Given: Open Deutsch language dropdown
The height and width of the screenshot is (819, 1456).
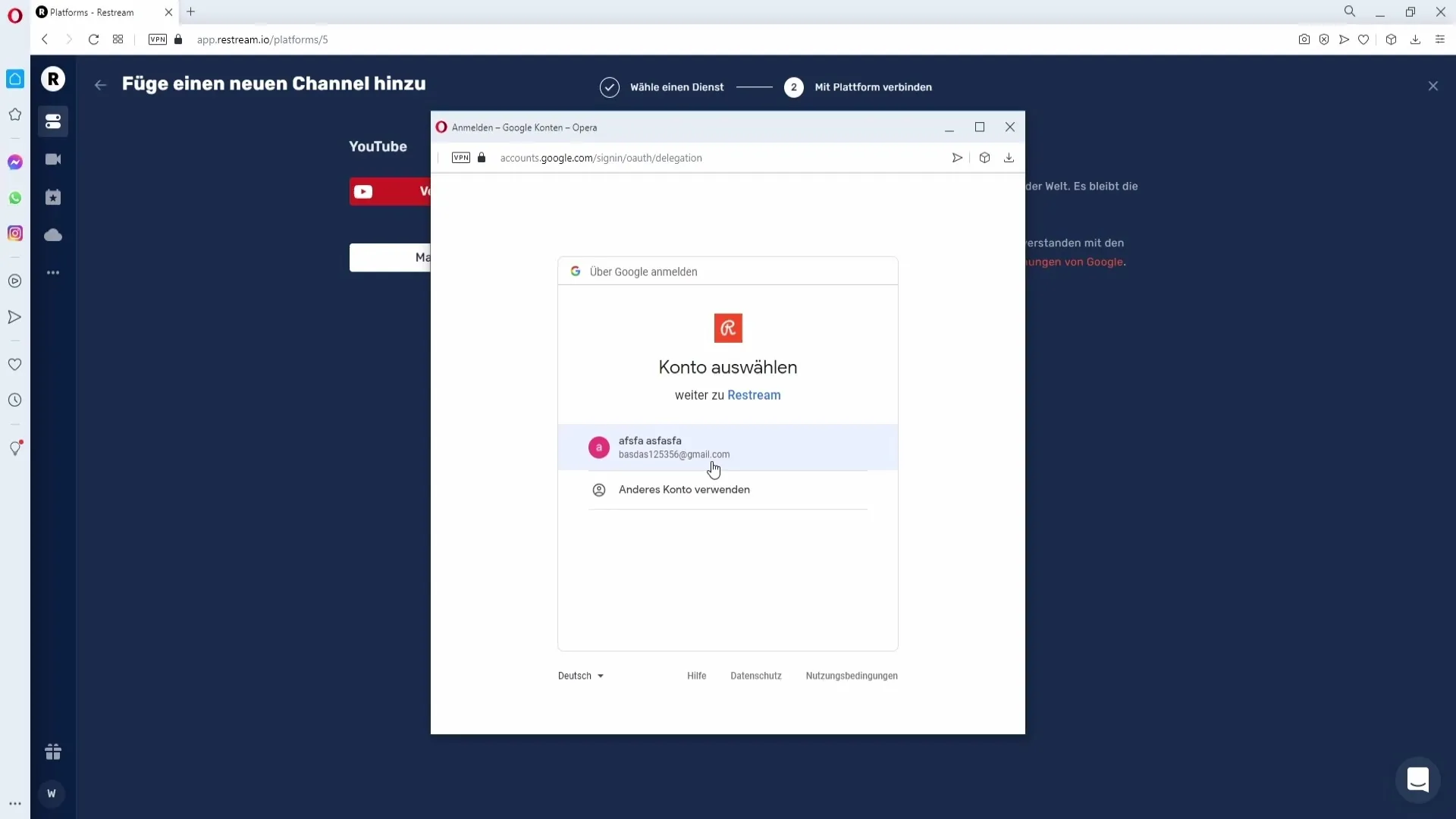Looking at the screenshot, I should click(581, 676).
